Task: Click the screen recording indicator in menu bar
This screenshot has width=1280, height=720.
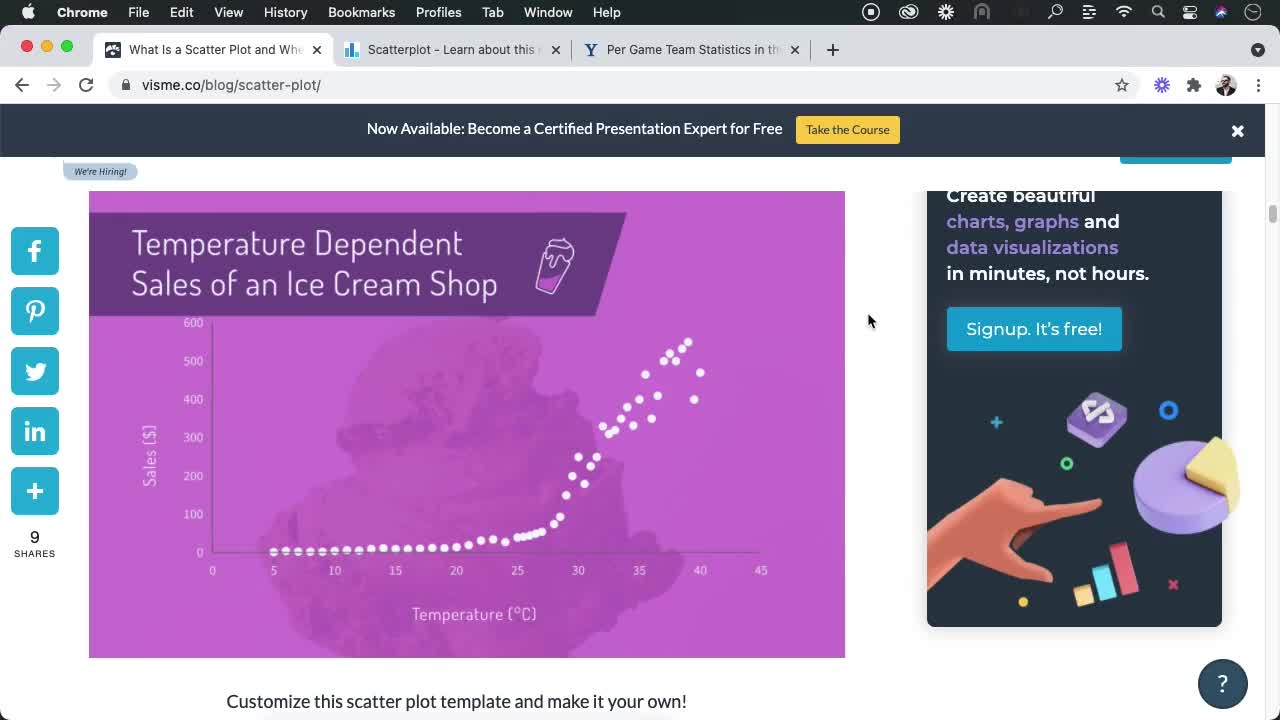Action: point(871,12)
